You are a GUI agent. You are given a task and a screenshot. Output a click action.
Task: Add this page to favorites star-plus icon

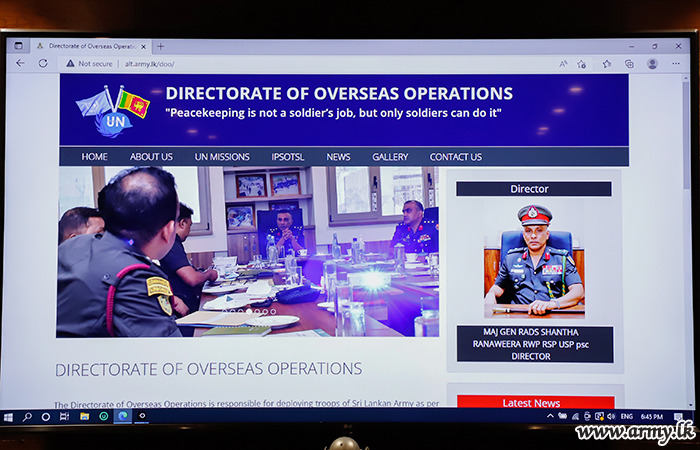point(581,64)
